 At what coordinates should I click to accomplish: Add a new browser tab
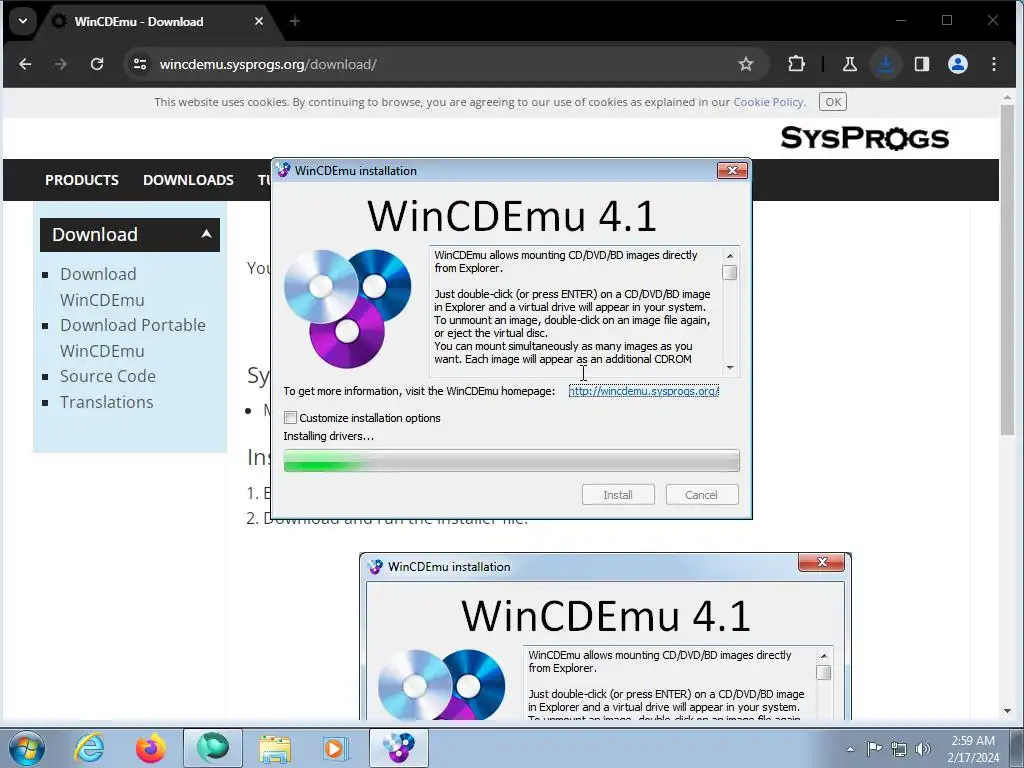point(295,21)
